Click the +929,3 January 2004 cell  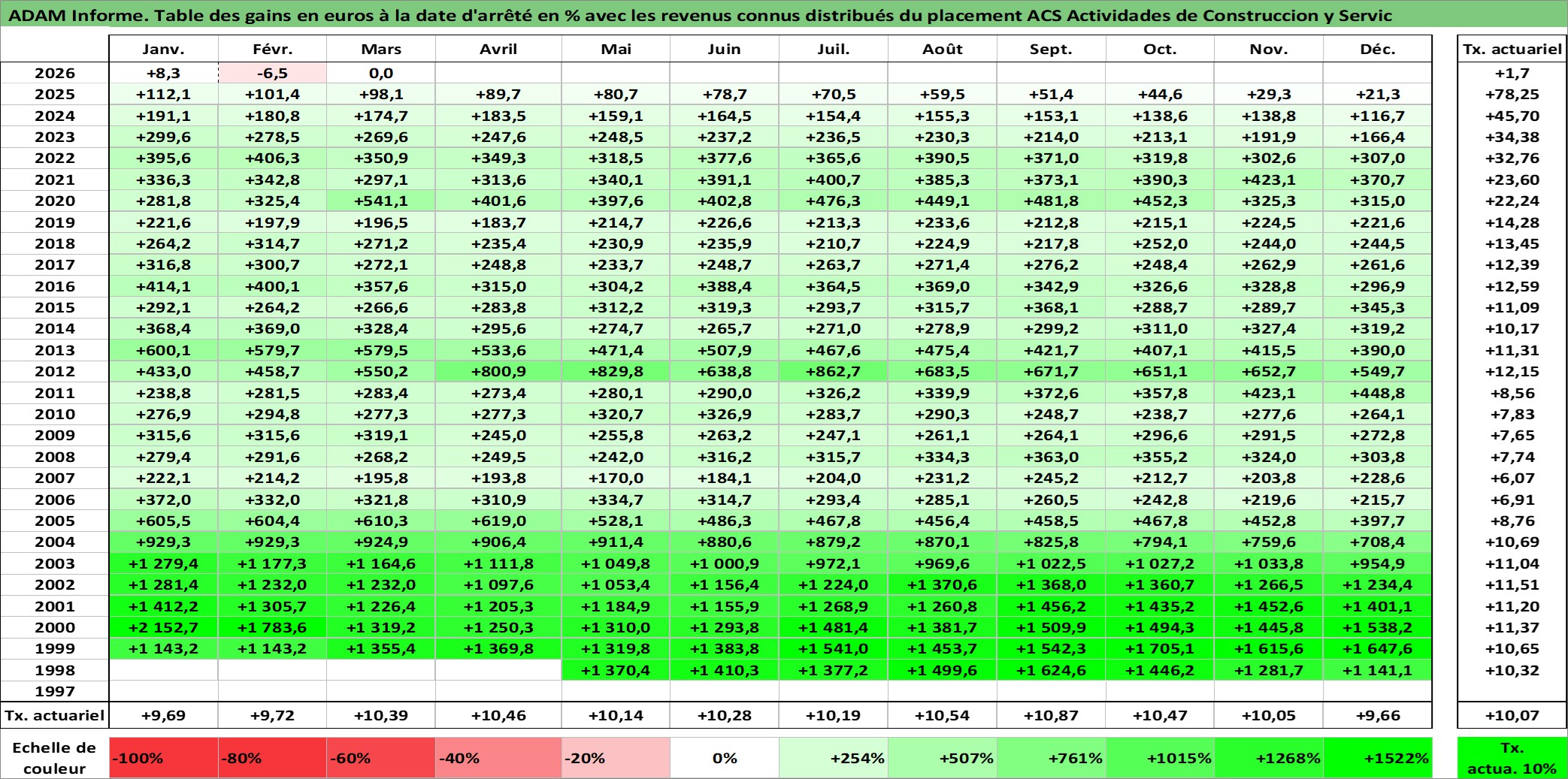coord(164,542)
